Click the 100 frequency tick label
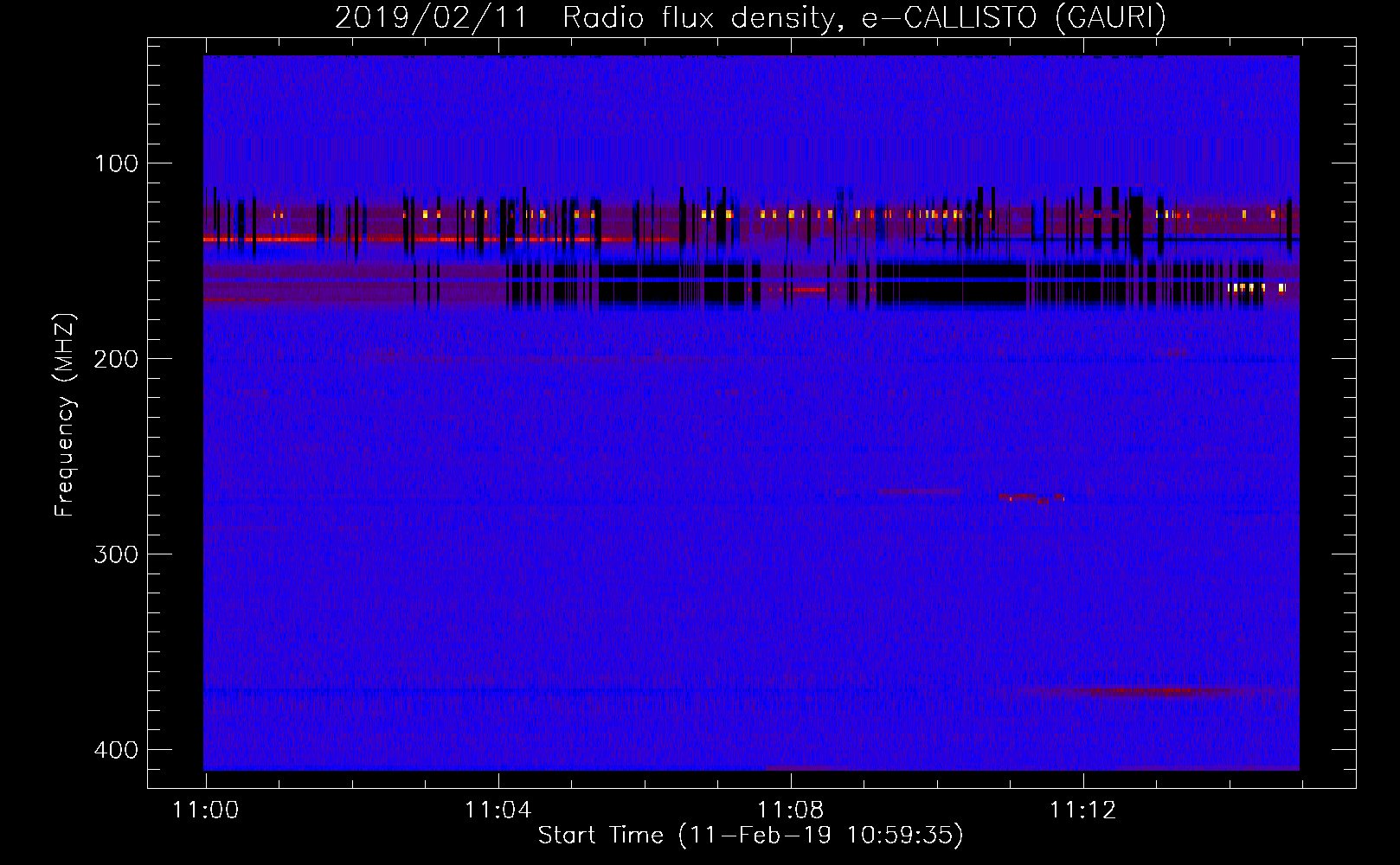 point(116,163)
